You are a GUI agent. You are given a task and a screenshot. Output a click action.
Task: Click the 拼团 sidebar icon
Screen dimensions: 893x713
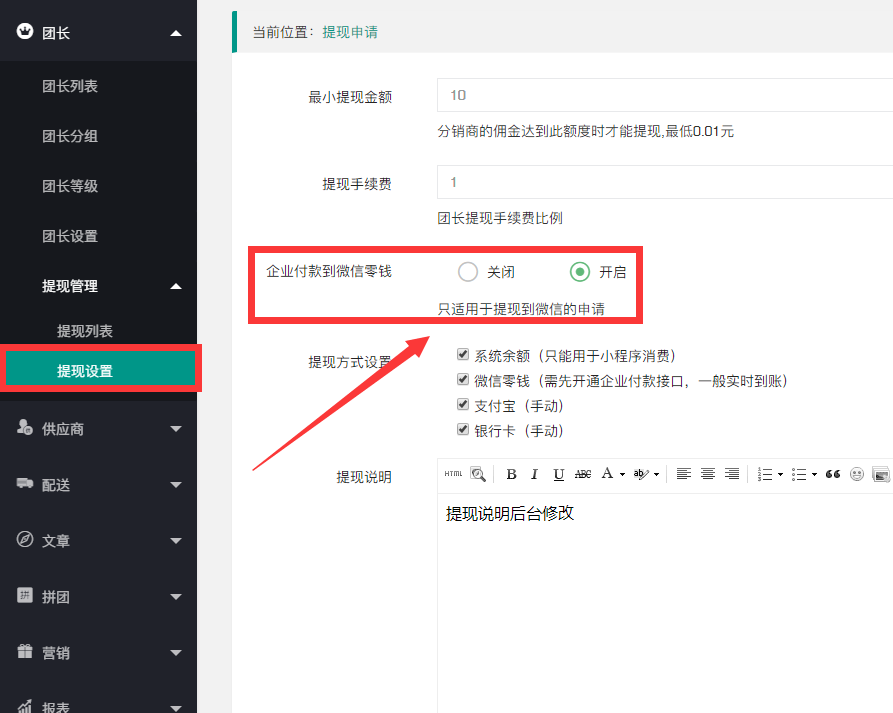(x=24, y=595)
